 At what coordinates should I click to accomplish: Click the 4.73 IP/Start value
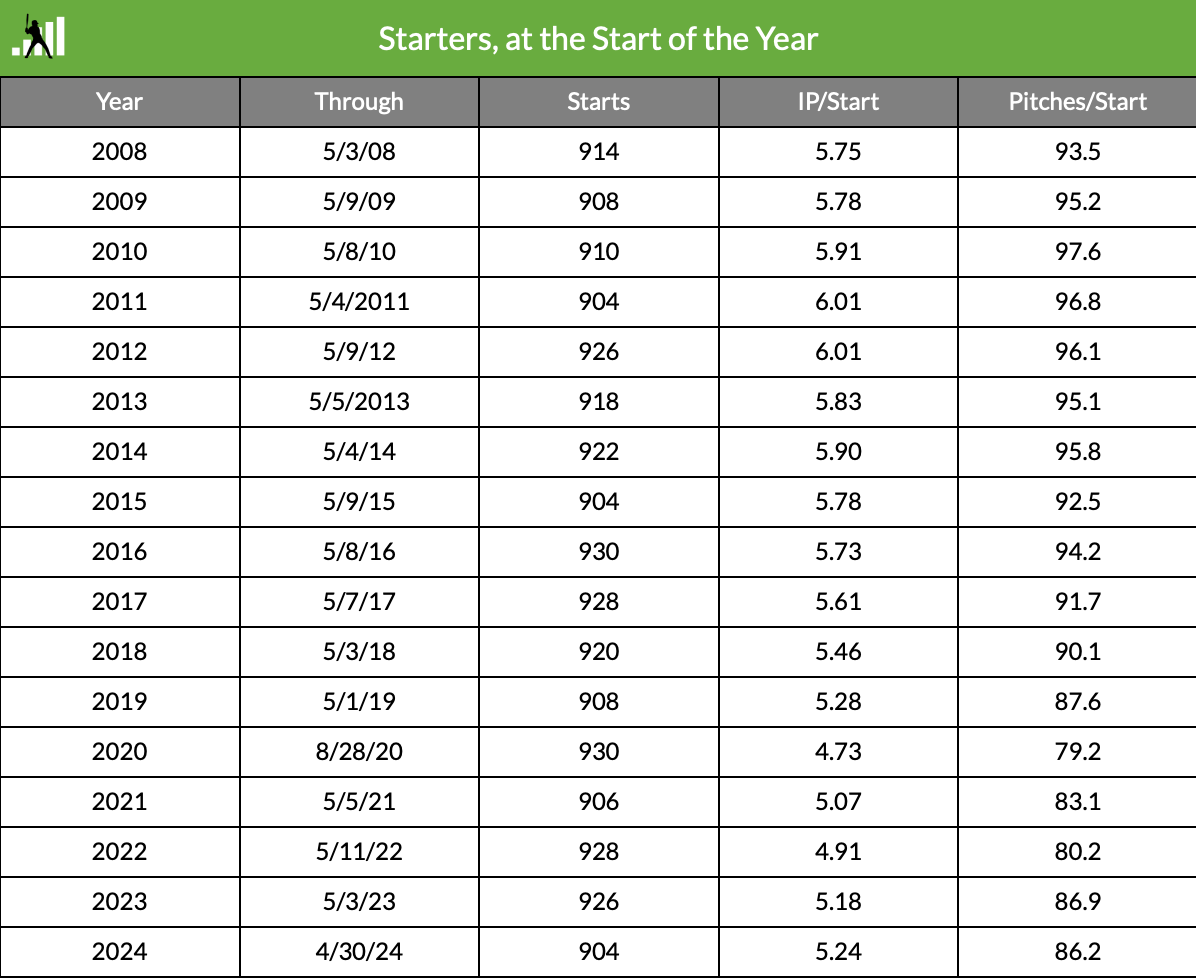(838, 751)
